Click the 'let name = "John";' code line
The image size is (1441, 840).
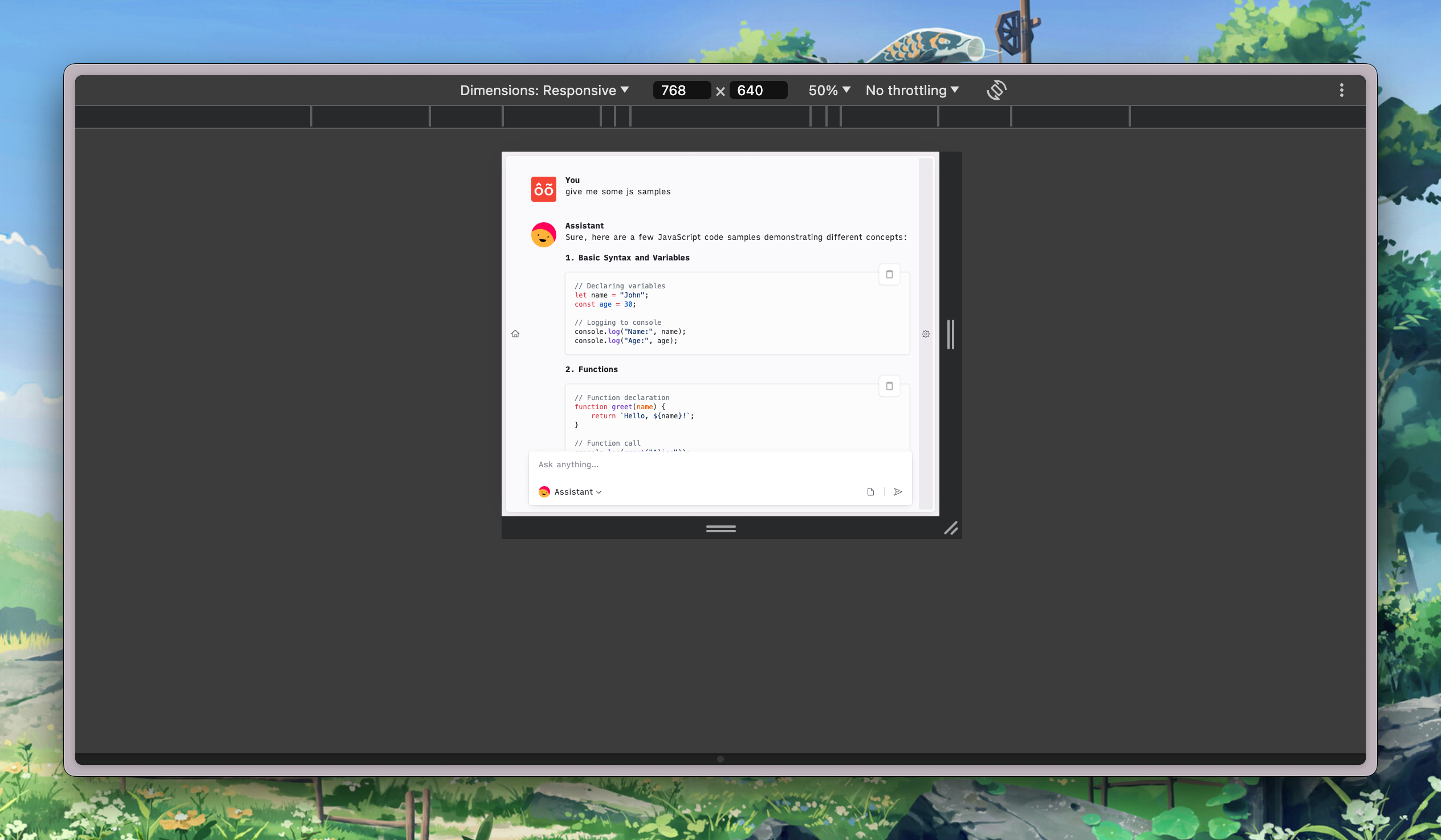pyautogui.click(x=611, y=295)
